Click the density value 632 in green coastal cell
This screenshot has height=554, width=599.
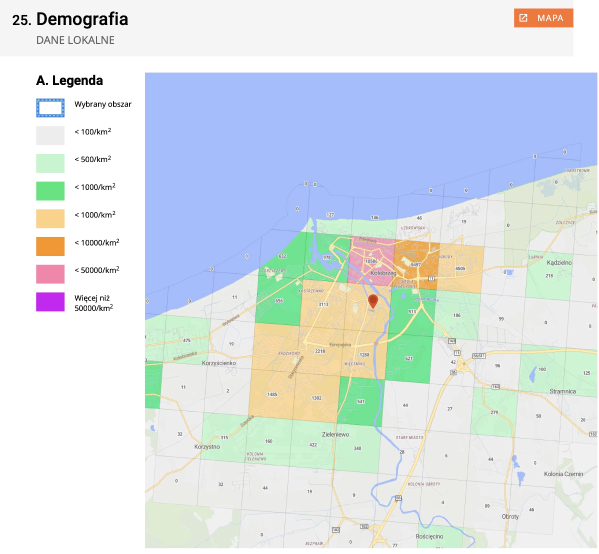(x=282, y=256)
